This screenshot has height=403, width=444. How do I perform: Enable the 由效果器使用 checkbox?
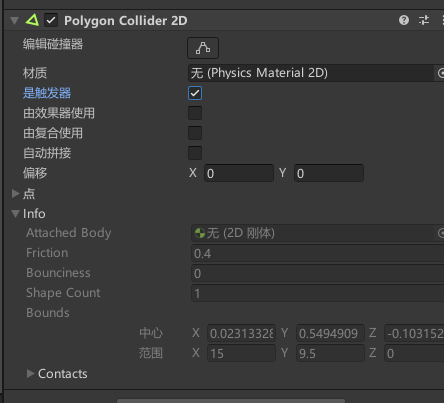[x=195, y=113]
